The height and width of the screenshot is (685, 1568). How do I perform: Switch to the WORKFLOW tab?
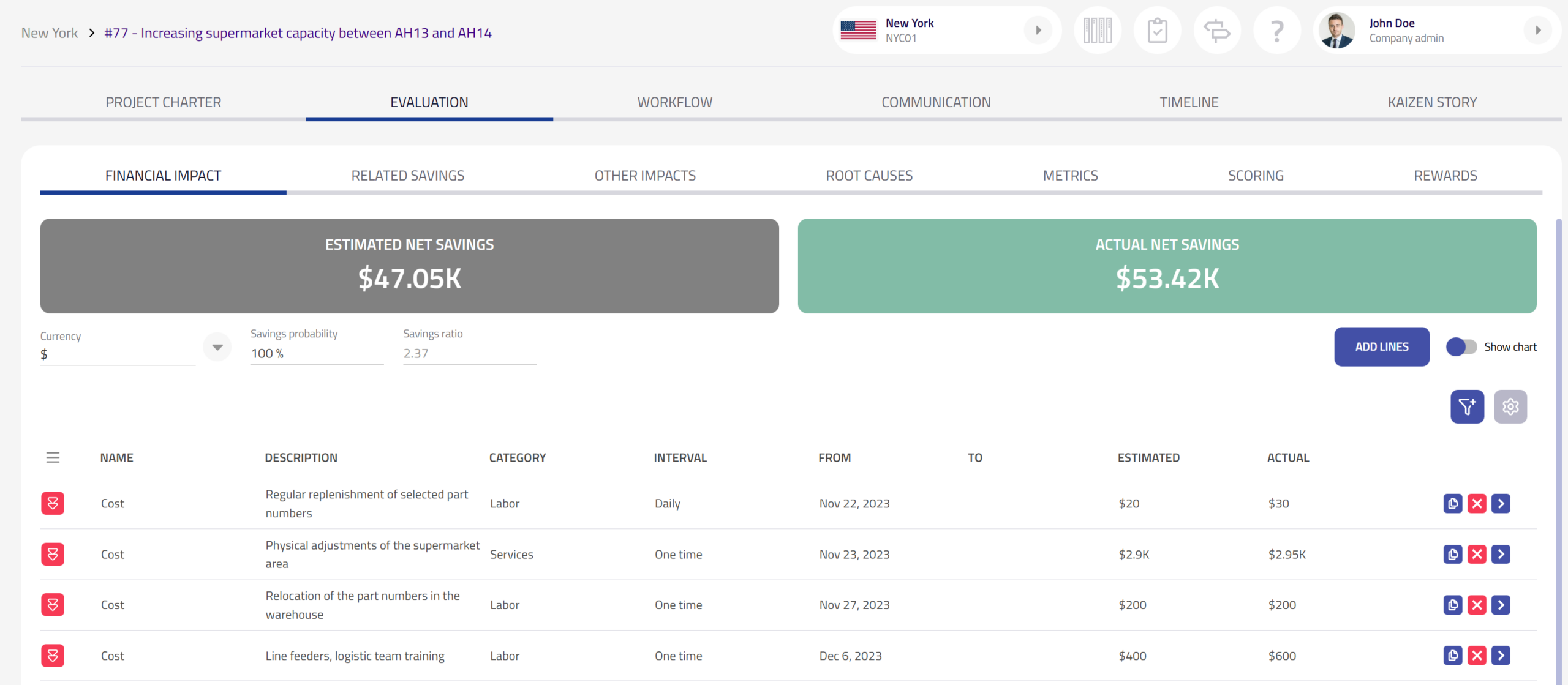click(x=674, y=102)
